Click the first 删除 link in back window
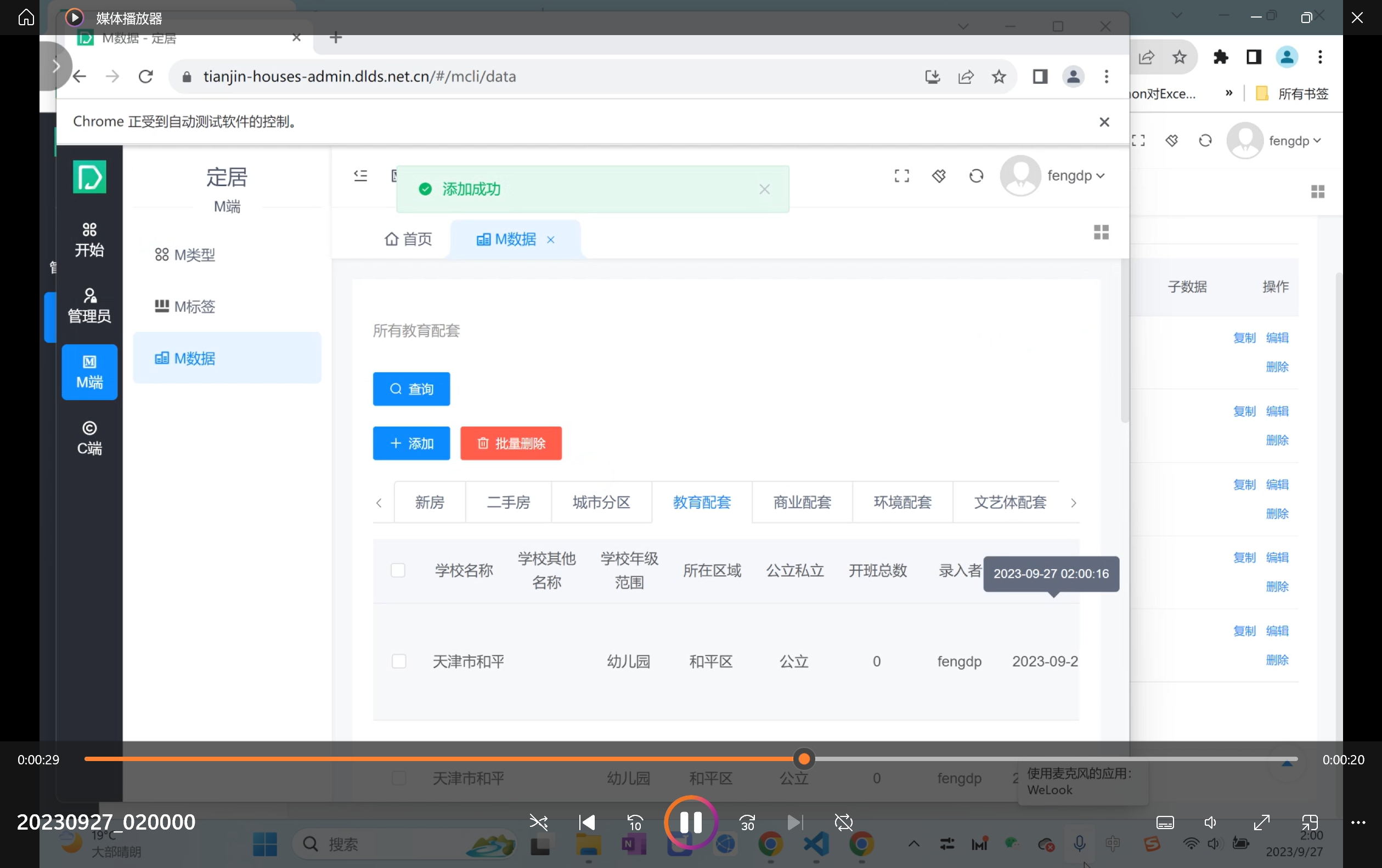 click(x=1277, y=367)
